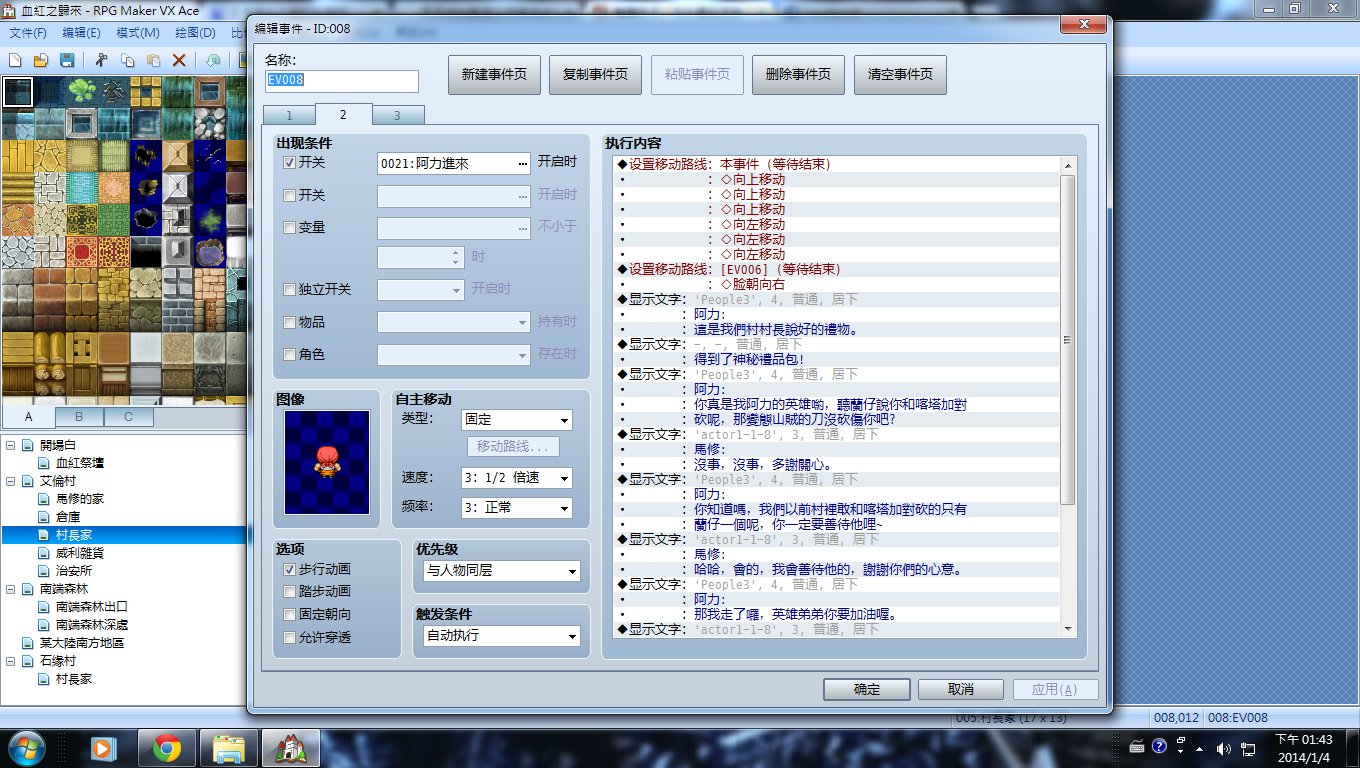The height and width of the screenshot is (768, 1360).
Task: Click the volume speaker tray icon
Action: tap(1224, 747)
